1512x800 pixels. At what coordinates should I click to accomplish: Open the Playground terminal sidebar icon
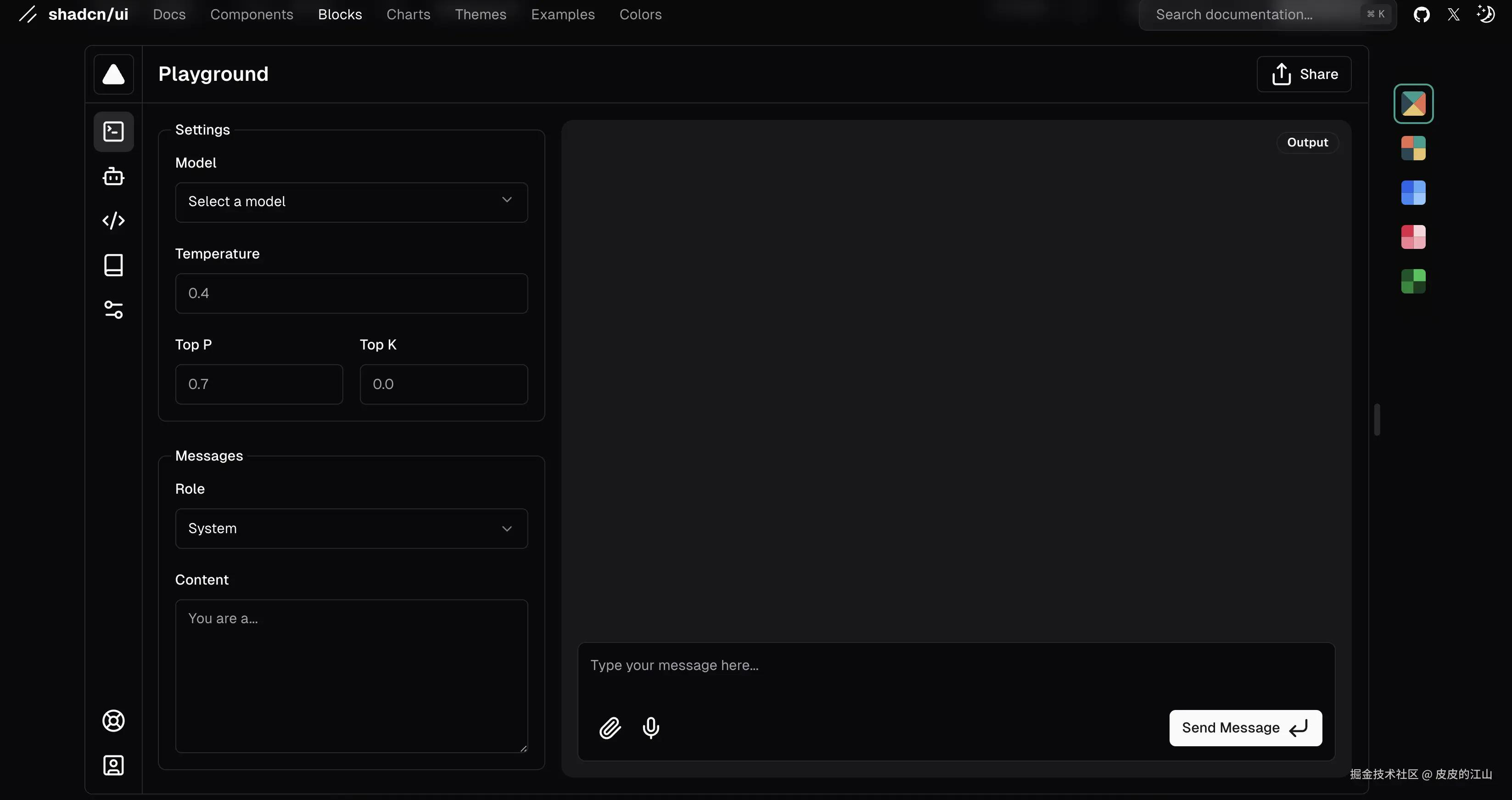[x=113, y=131]
